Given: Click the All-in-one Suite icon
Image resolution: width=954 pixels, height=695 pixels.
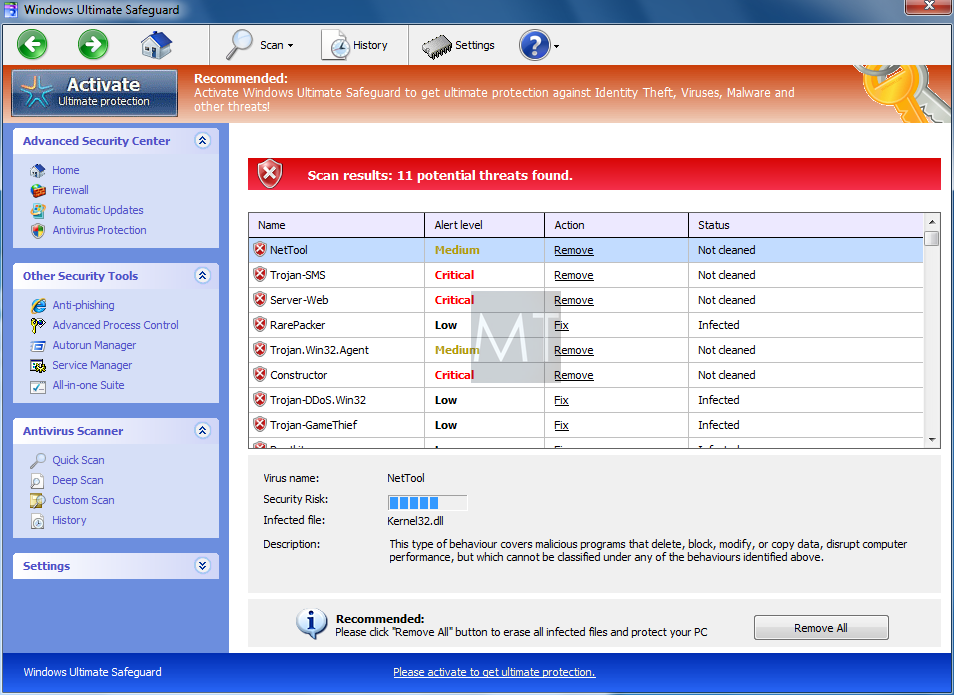Looking at the screenshot, I should (38, 386).
